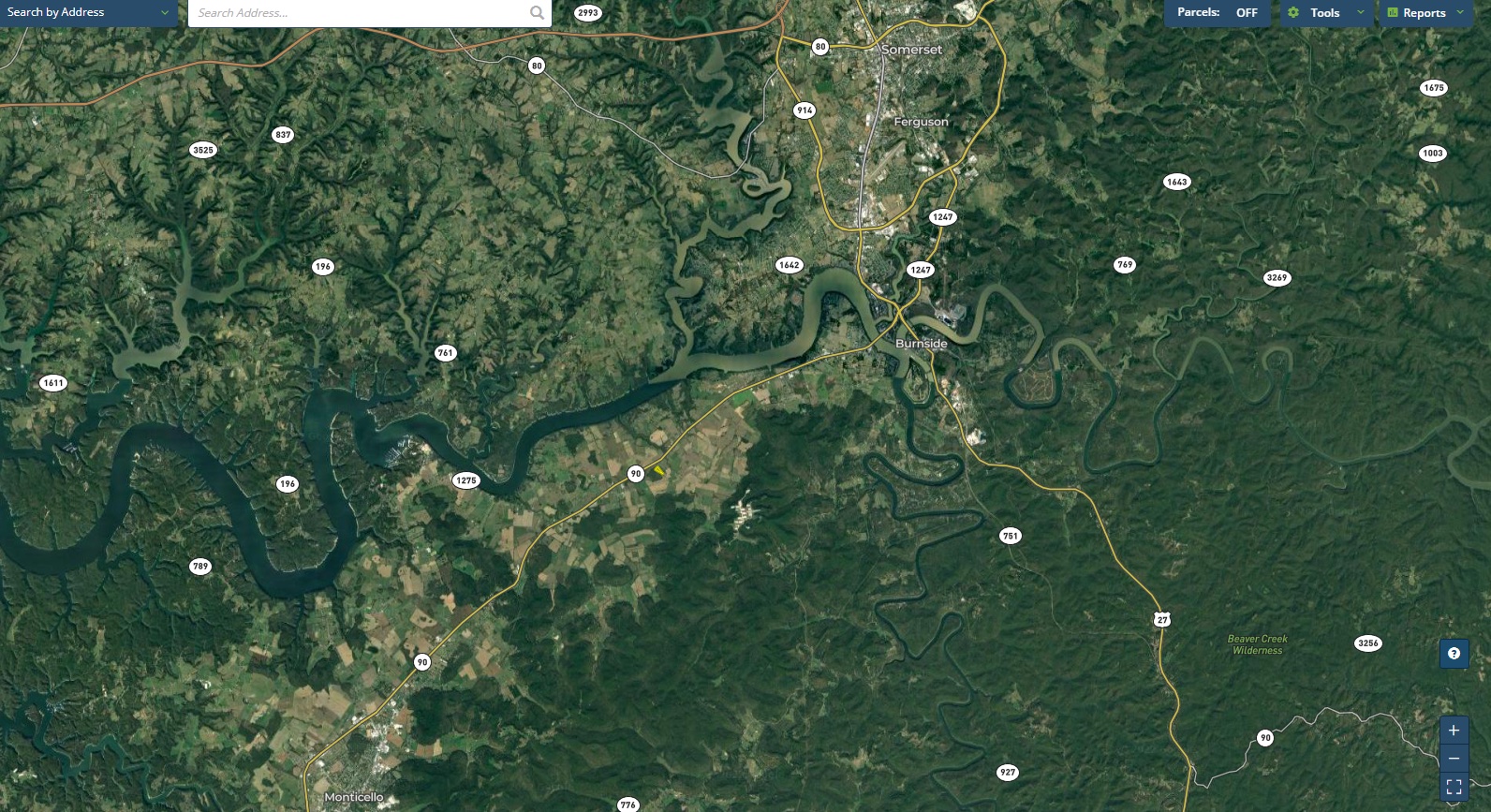Open the Reports dropdown arrow
The image size is (1491, 812).
click(1460, 12)
